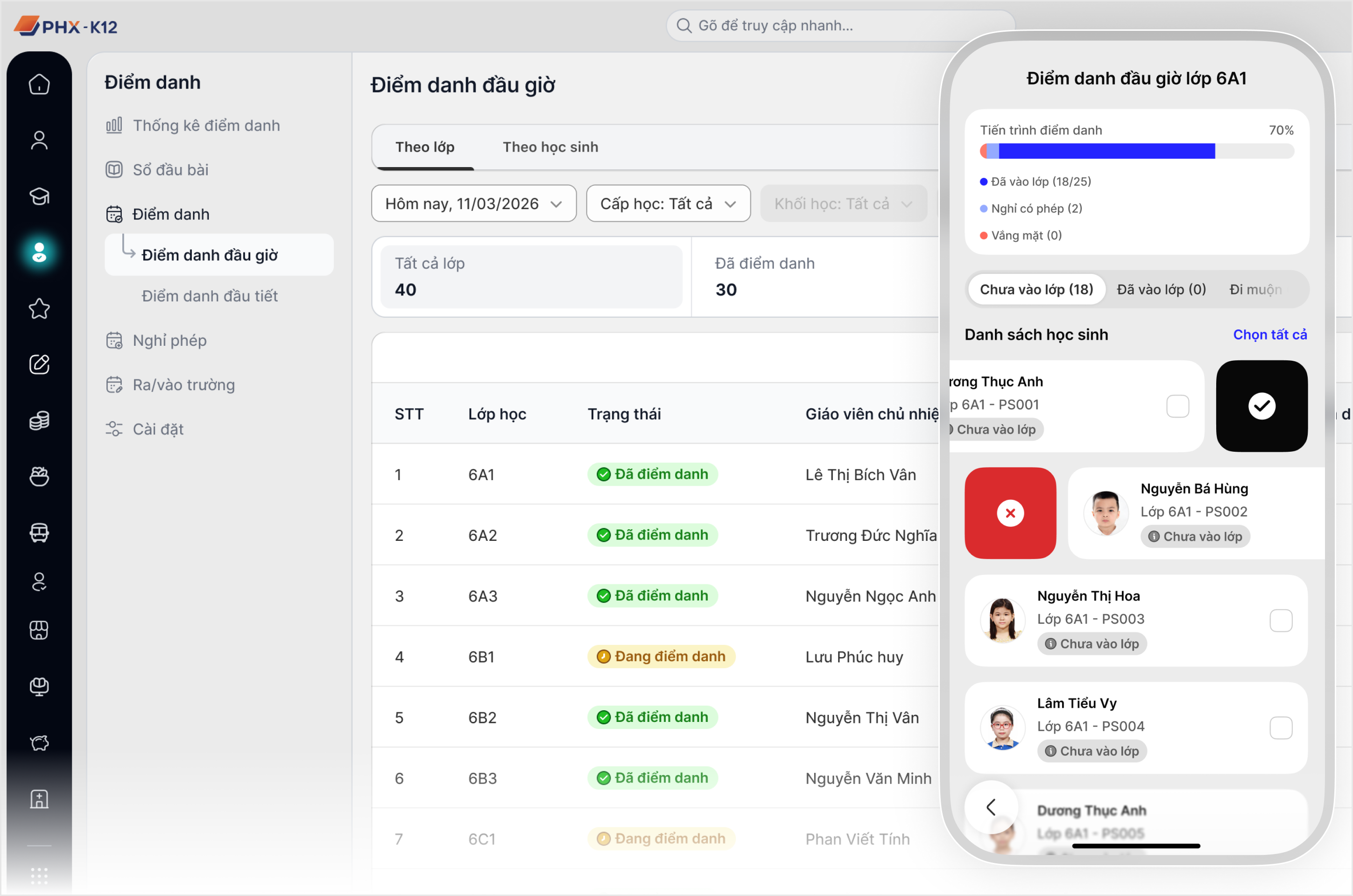The width and height of the screenshot is (1353, 896).
Task: Click Nguyễn Thị Hoa's avatar photo
Action: 1002,621
